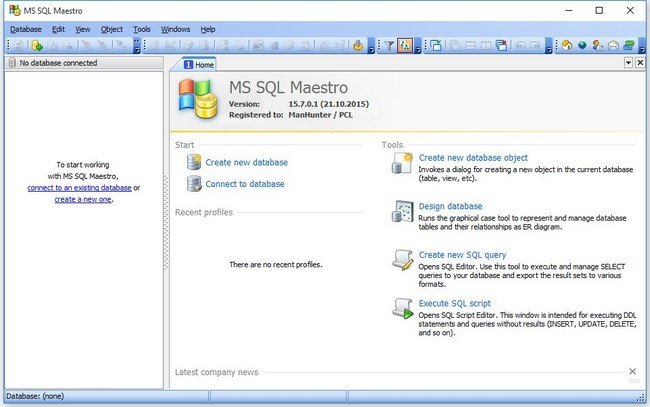Viewport: 650px width, 407px height.
Task: Click the green forum chat toolbar icon
Action: pyautogui.click(x=629, y=46)
